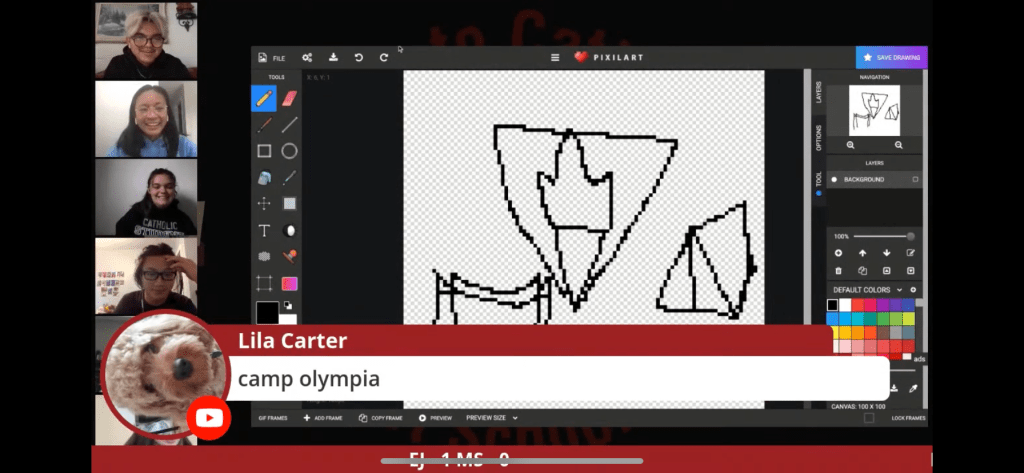
Task: Pick the Line drawing tool
Action: [290, 125]
